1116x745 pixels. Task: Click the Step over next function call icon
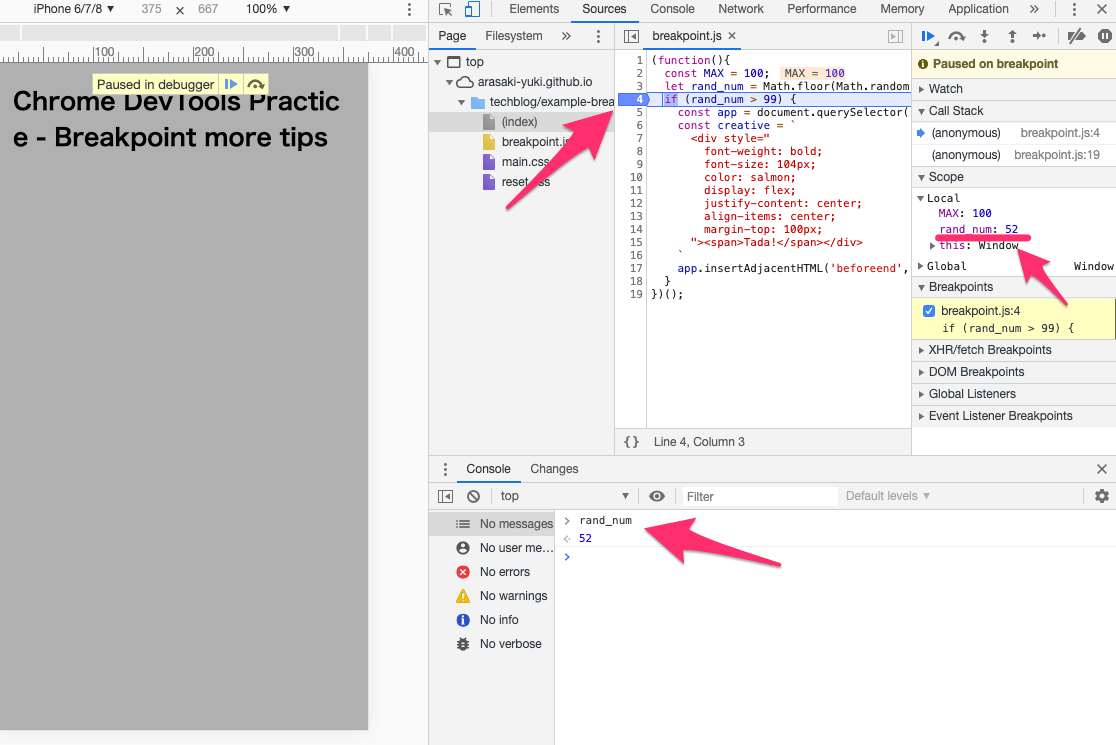click(957, 37)
